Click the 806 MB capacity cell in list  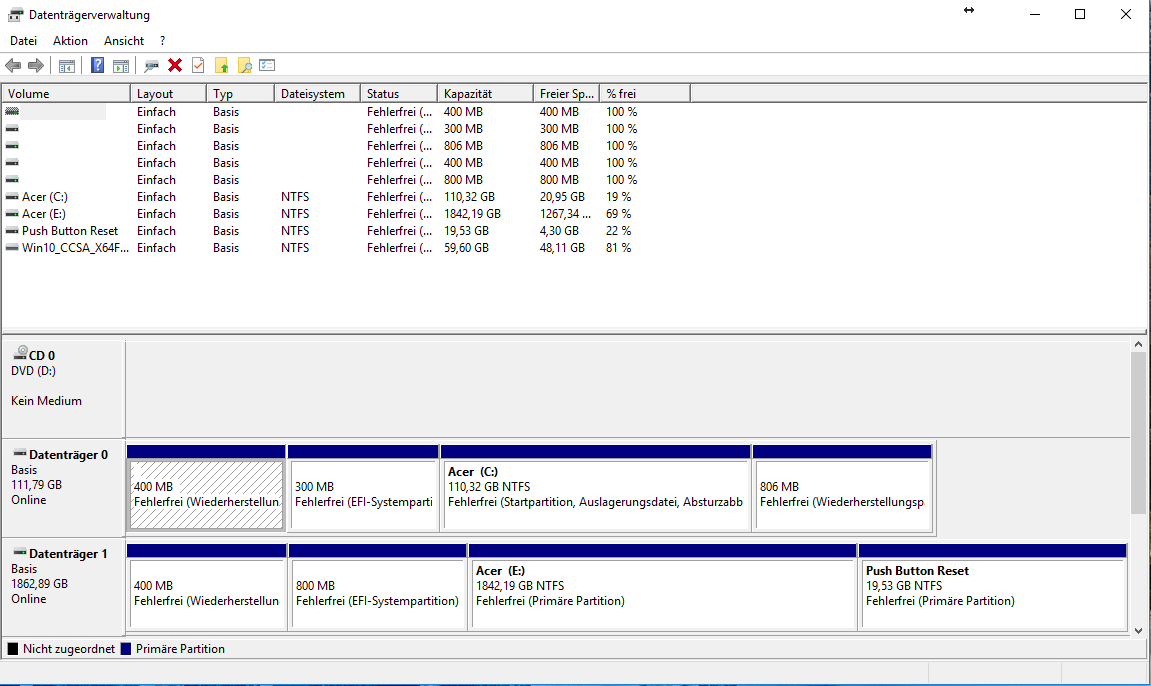pos(463,145)
